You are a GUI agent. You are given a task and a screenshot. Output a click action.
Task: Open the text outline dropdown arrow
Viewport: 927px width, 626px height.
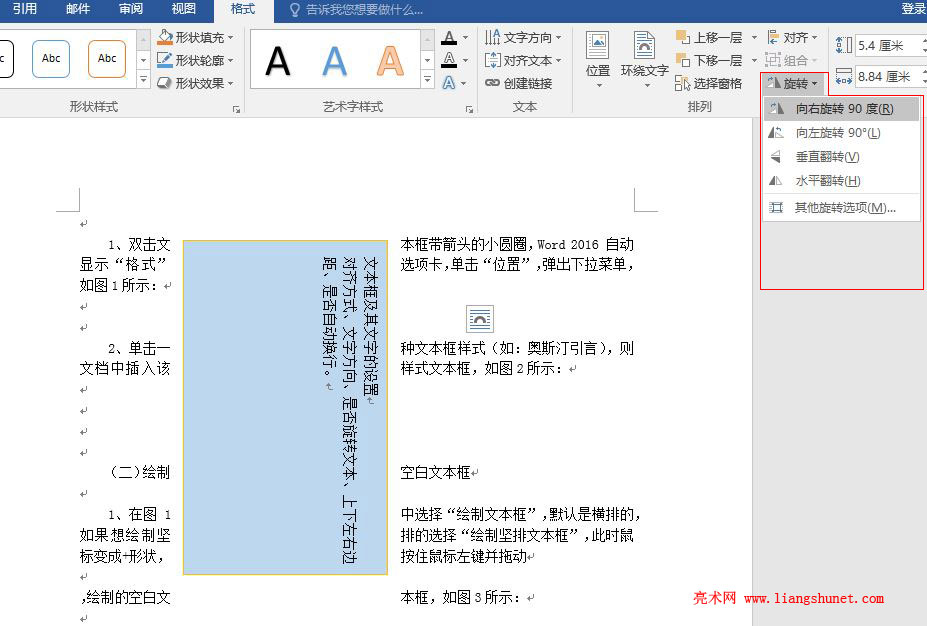pos(465,60)
